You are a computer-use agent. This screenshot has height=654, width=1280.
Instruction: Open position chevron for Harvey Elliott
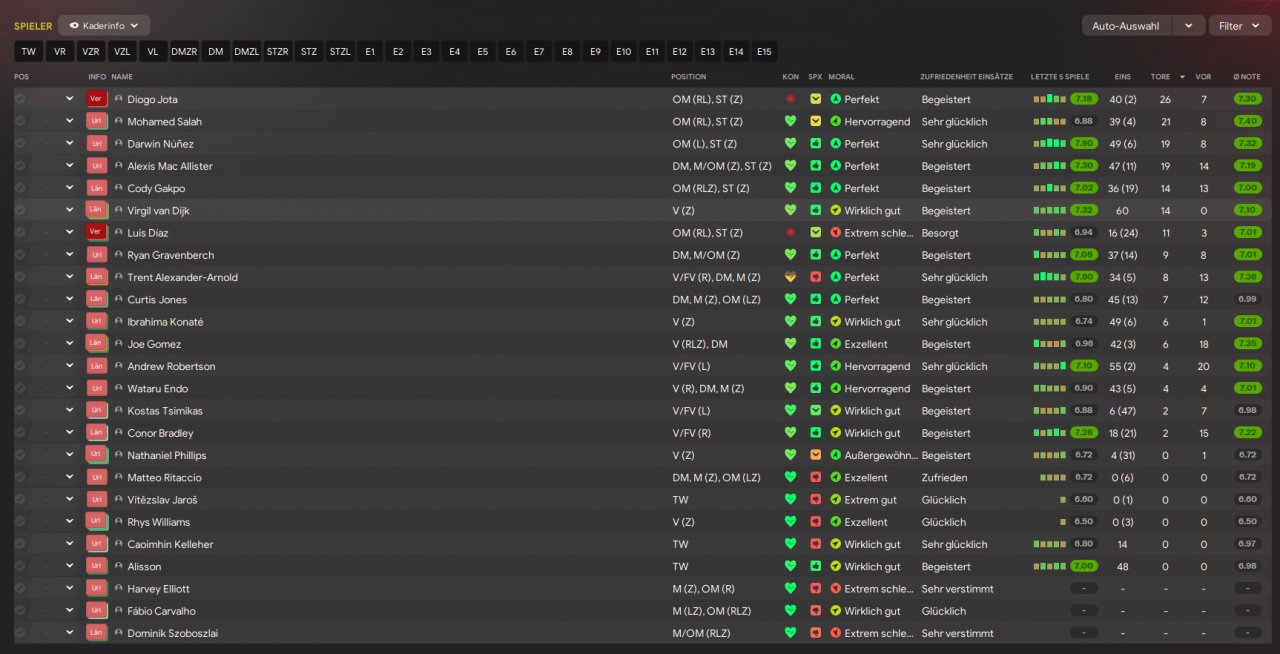click(x=70, y=589)
